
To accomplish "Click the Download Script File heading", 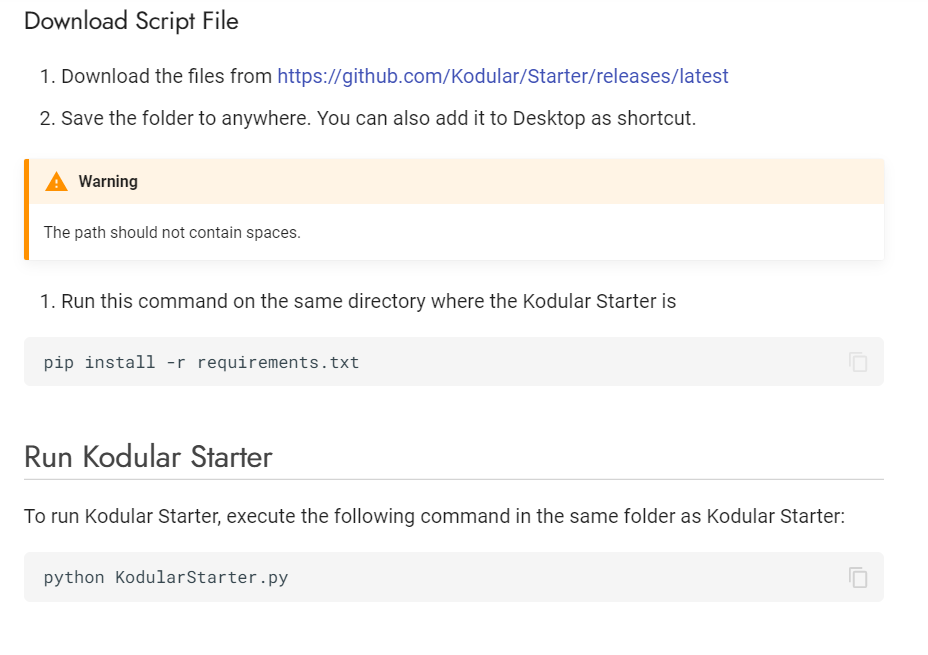I will pyautogui.click(x=131, y=20).
